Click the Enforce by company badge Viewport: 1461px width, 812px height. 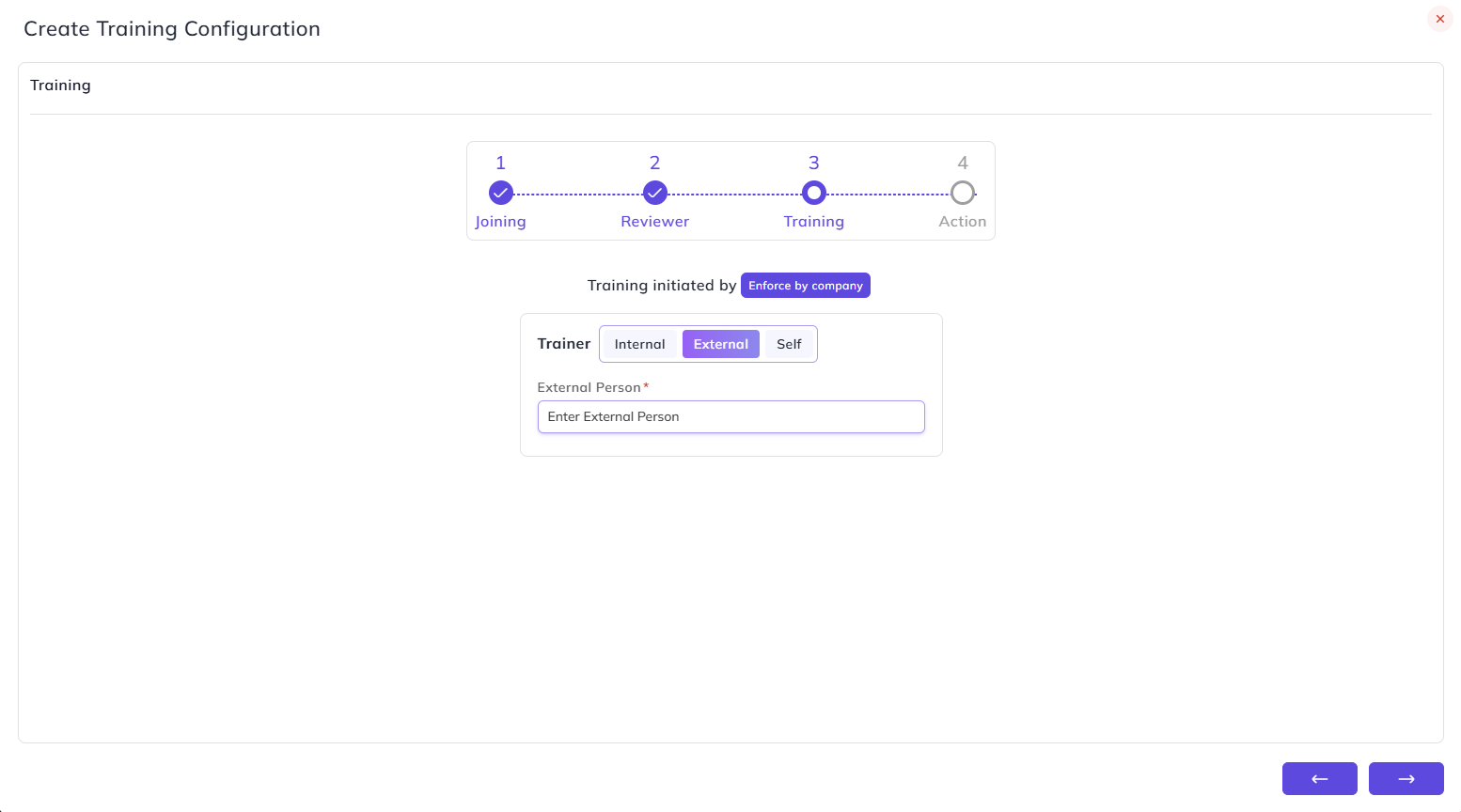(x=806, y=286)
